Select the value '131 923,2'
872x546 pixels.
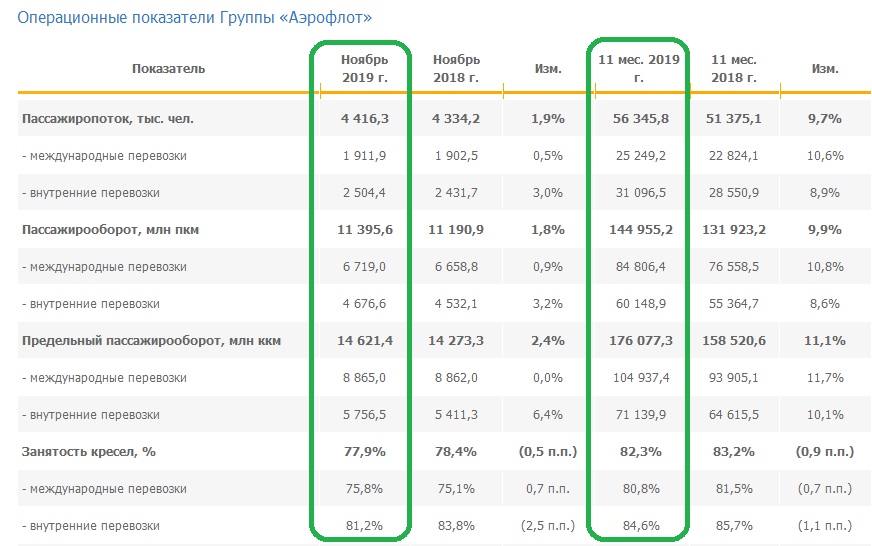tap(734, 230)
